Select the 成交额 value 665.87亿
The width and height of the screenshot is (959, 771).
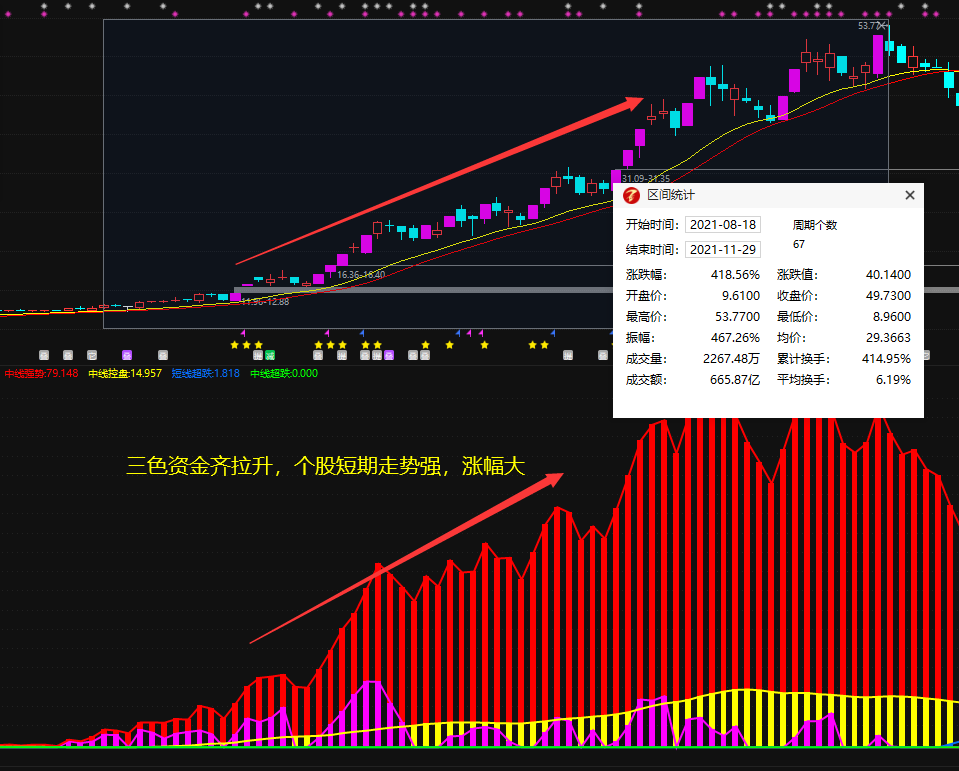[x=735, y=380]
